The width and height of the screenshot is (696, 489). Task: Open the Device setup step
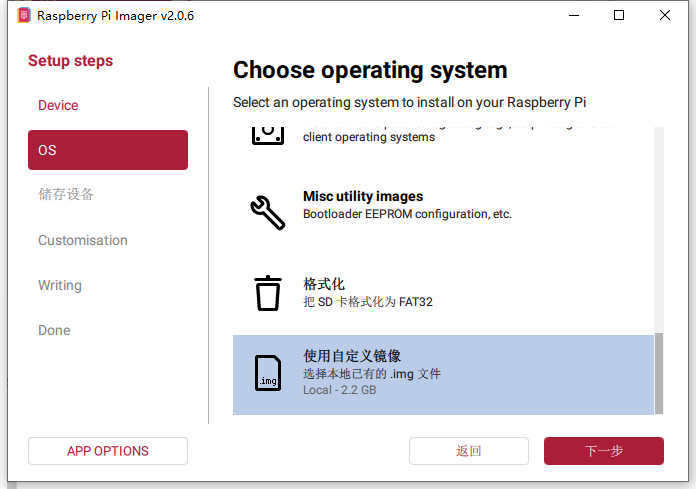click(58, 105)
